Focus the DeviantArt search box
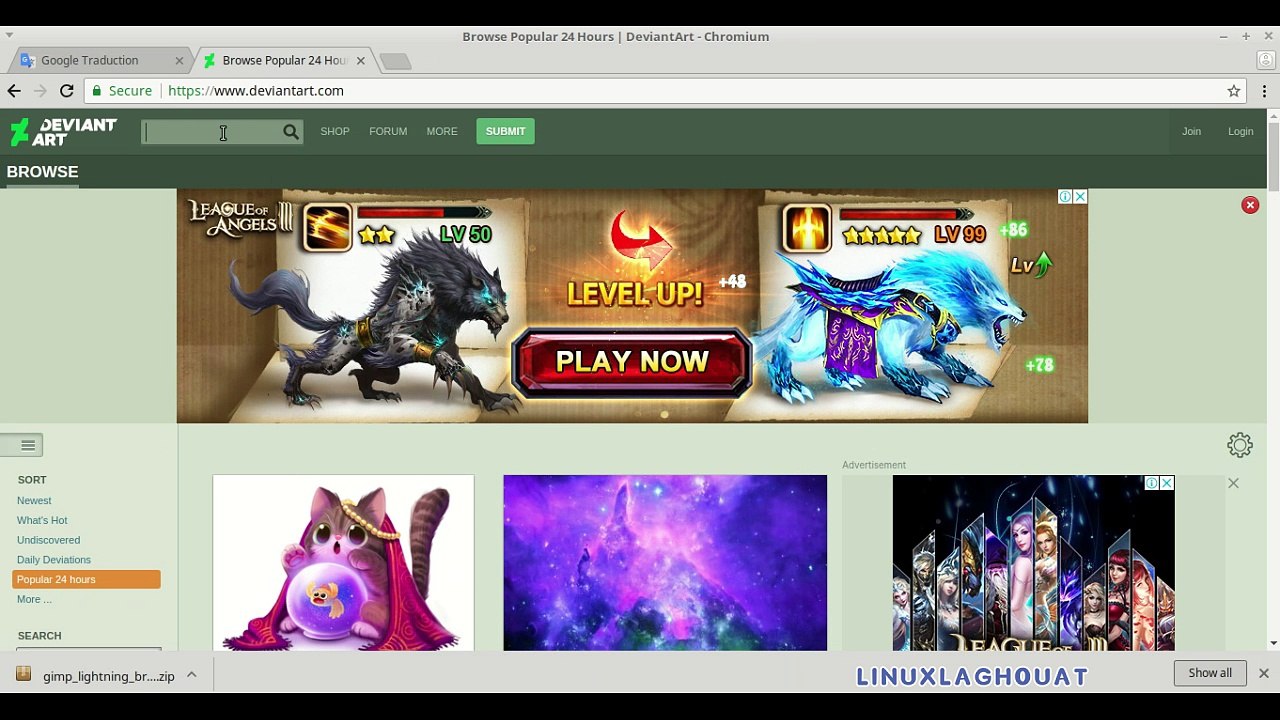This screenshot has height=720, width=1280. pos(212,132)
